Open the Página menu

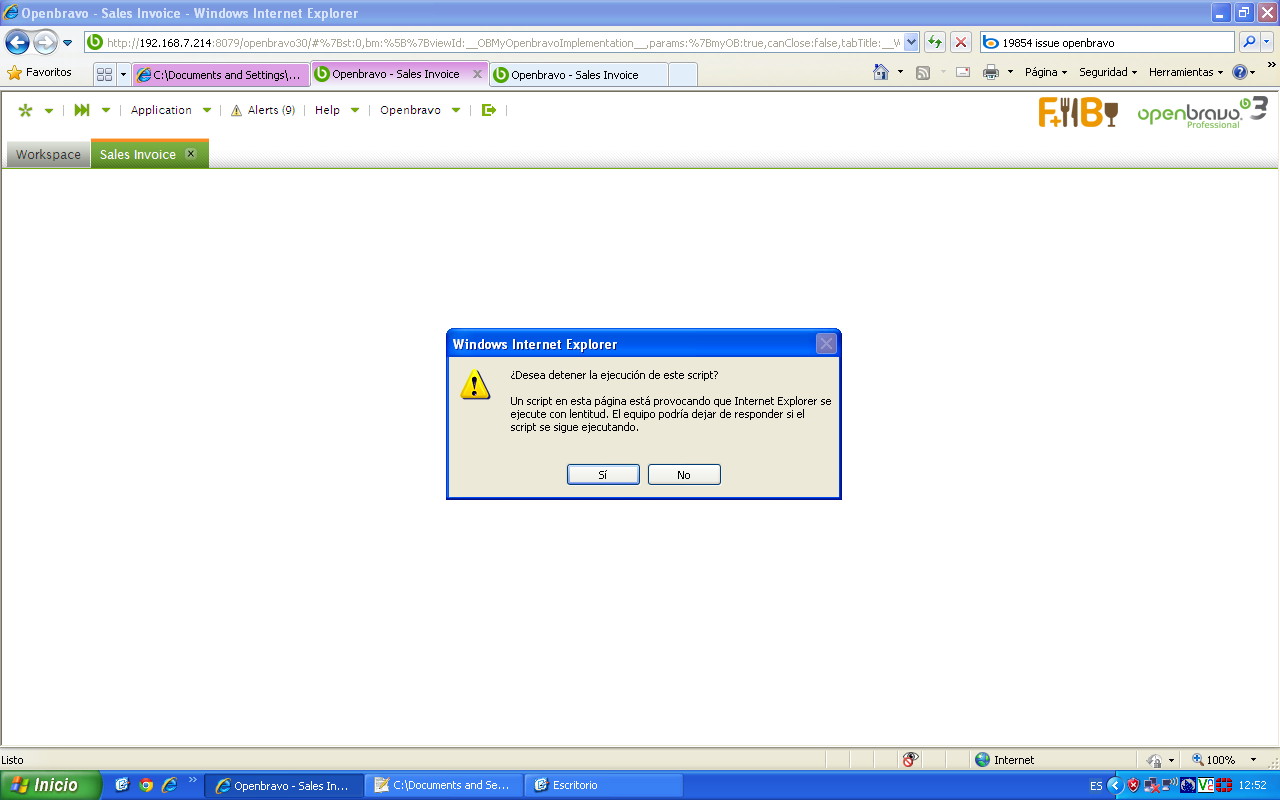pos(1046,72)
